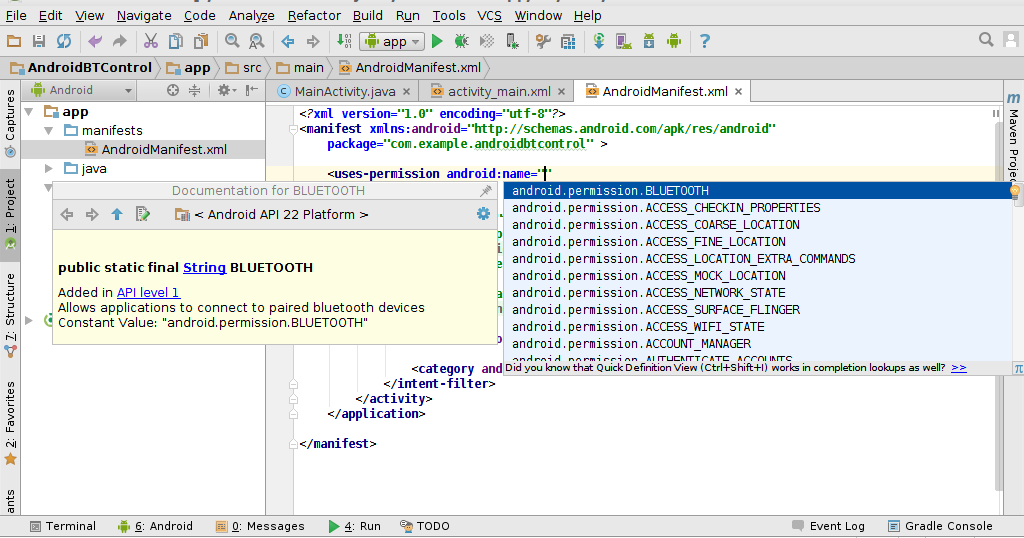Follow the String link in documentation

(204, 268)
